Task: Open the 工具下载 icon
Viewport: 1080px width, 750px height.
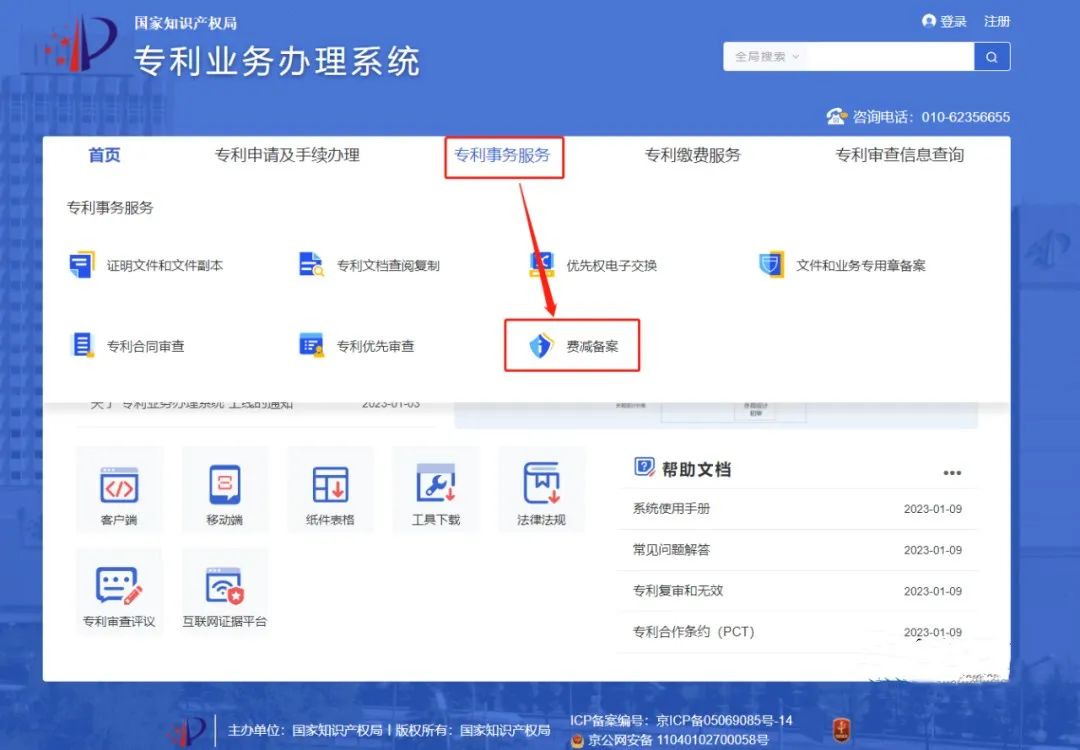Action: [x=436, y=490]
